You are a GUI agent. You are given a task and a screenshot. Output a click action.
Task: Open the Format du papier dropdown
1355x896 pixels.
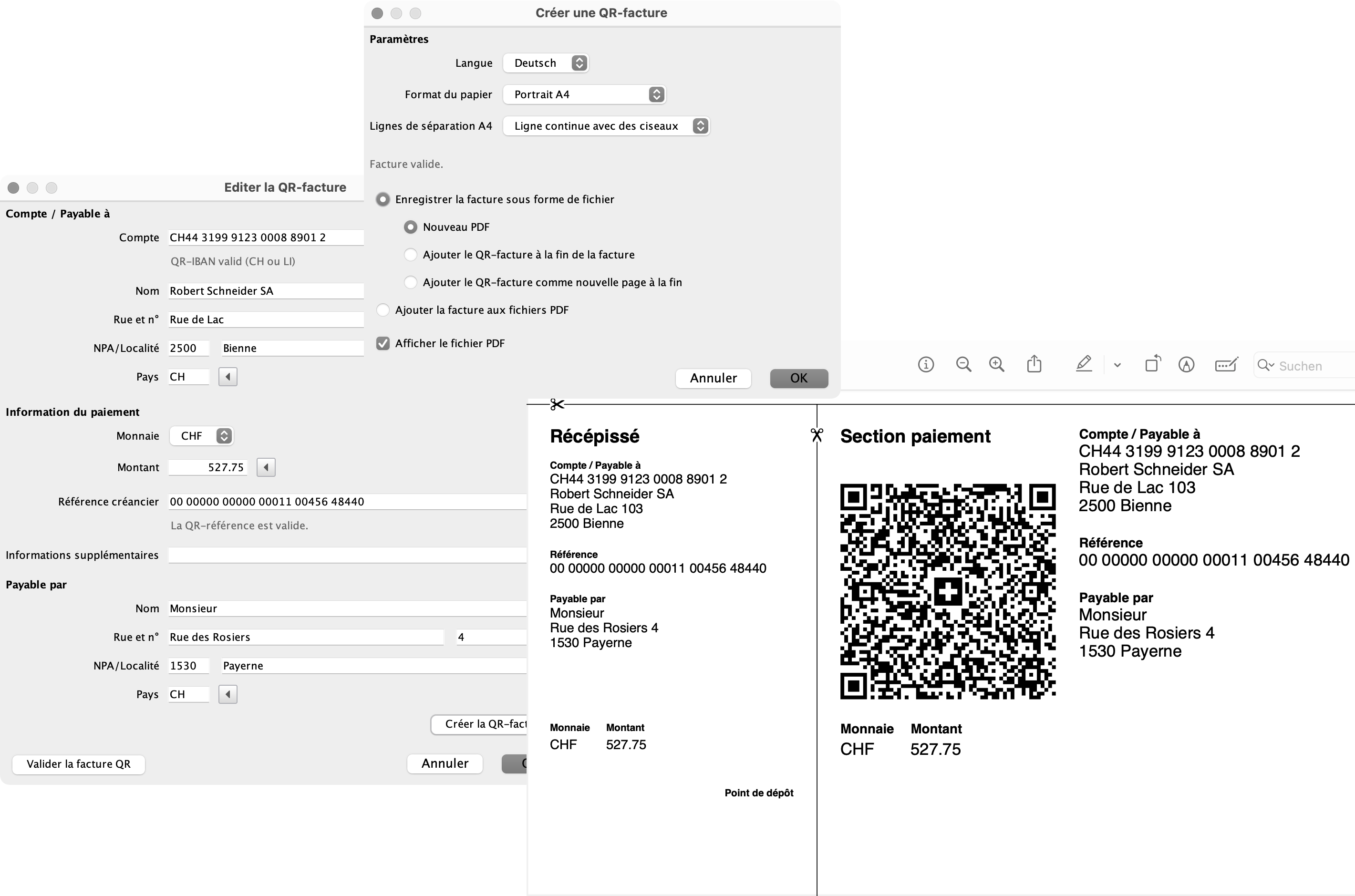pos(585,94)
